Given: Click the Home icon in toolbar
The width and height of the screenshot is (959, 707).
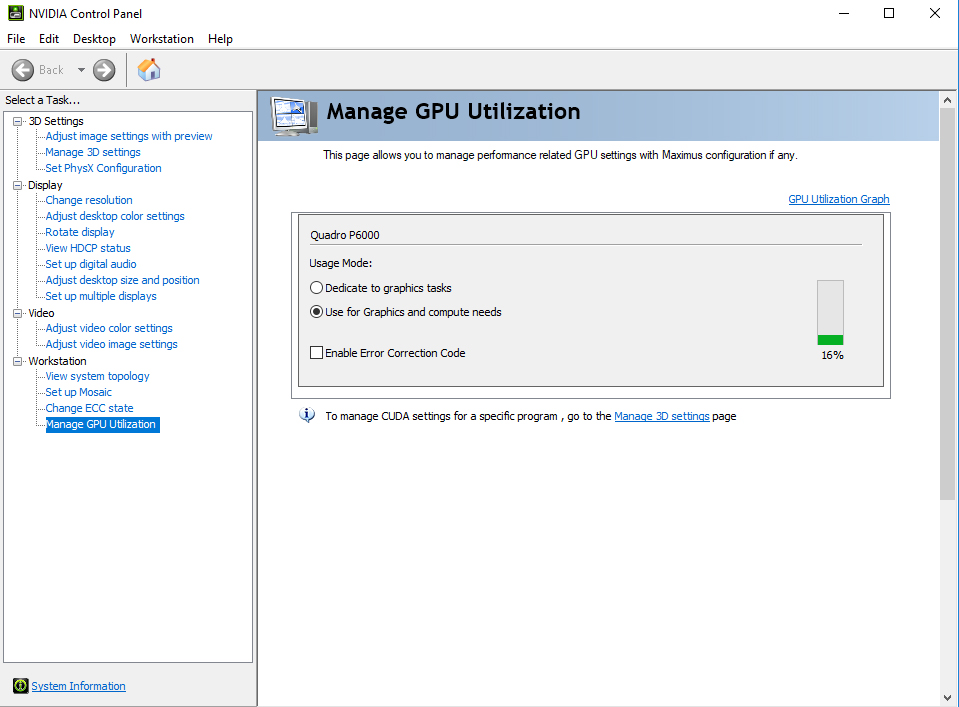Looking at the screenshot, I should coord(149,69).
